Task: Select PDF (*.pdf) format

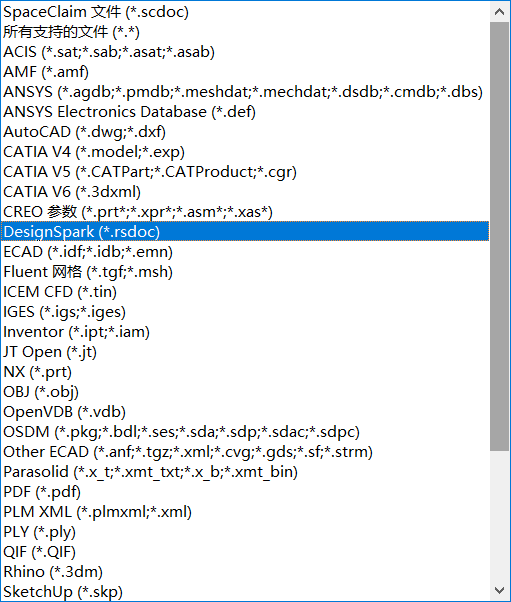Action: coord(245,491)
